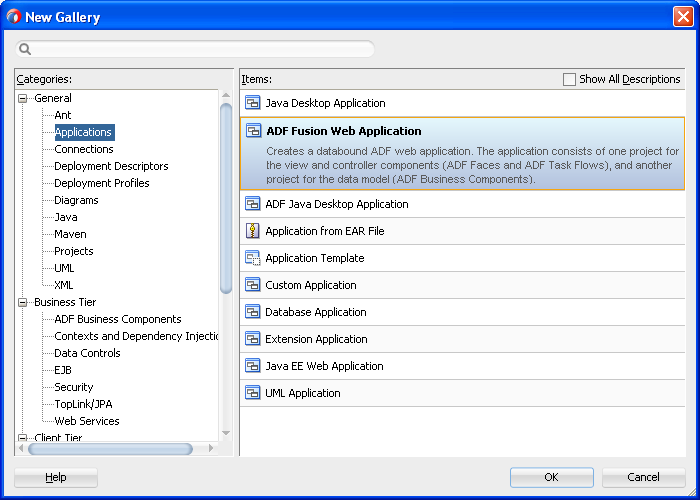This screenshot has width=700, height=500.
Task: Select Contexts and Dependency Injection category
Action: (136, 336)
